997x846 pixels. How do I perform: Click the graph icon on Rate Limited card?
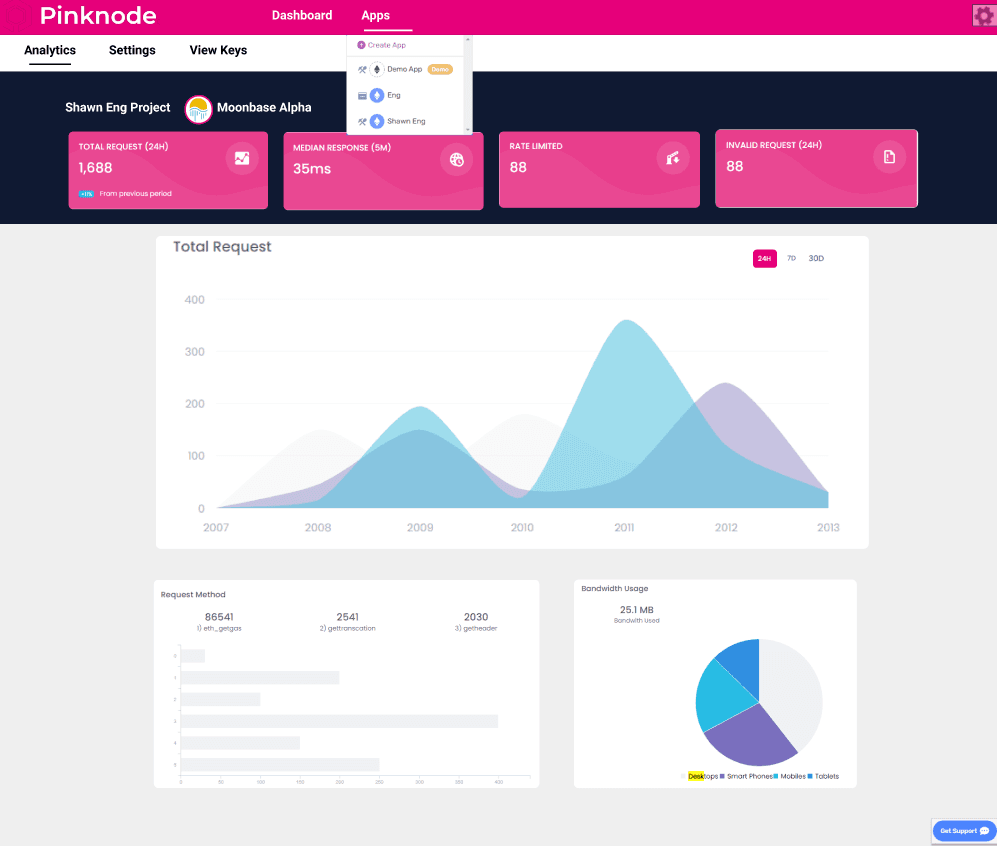coord(673,157)
